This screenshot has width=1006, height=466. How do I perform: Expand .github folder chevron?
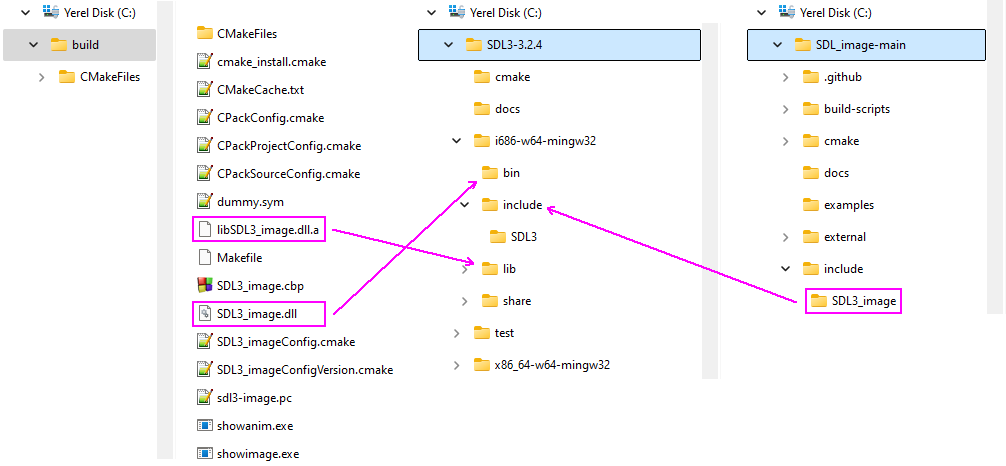pos(785,77)
